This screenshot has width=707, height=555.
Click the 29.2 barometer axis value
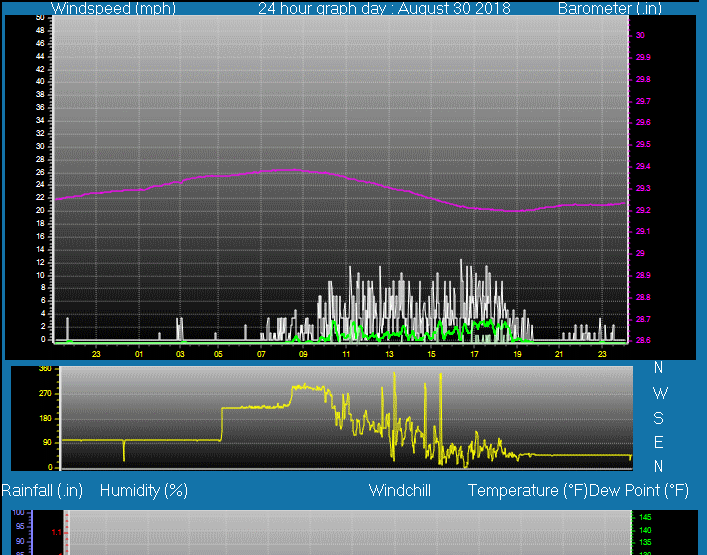[x=643, y=210]
